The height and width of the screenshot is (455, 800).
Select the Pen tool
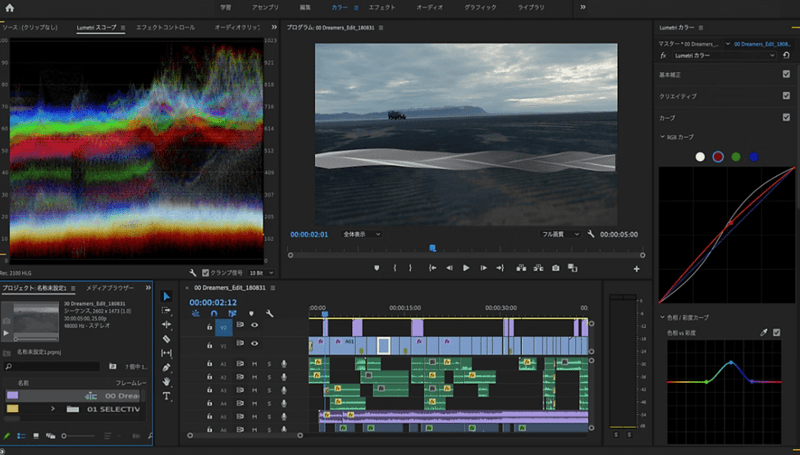click(x=166, y=368)
